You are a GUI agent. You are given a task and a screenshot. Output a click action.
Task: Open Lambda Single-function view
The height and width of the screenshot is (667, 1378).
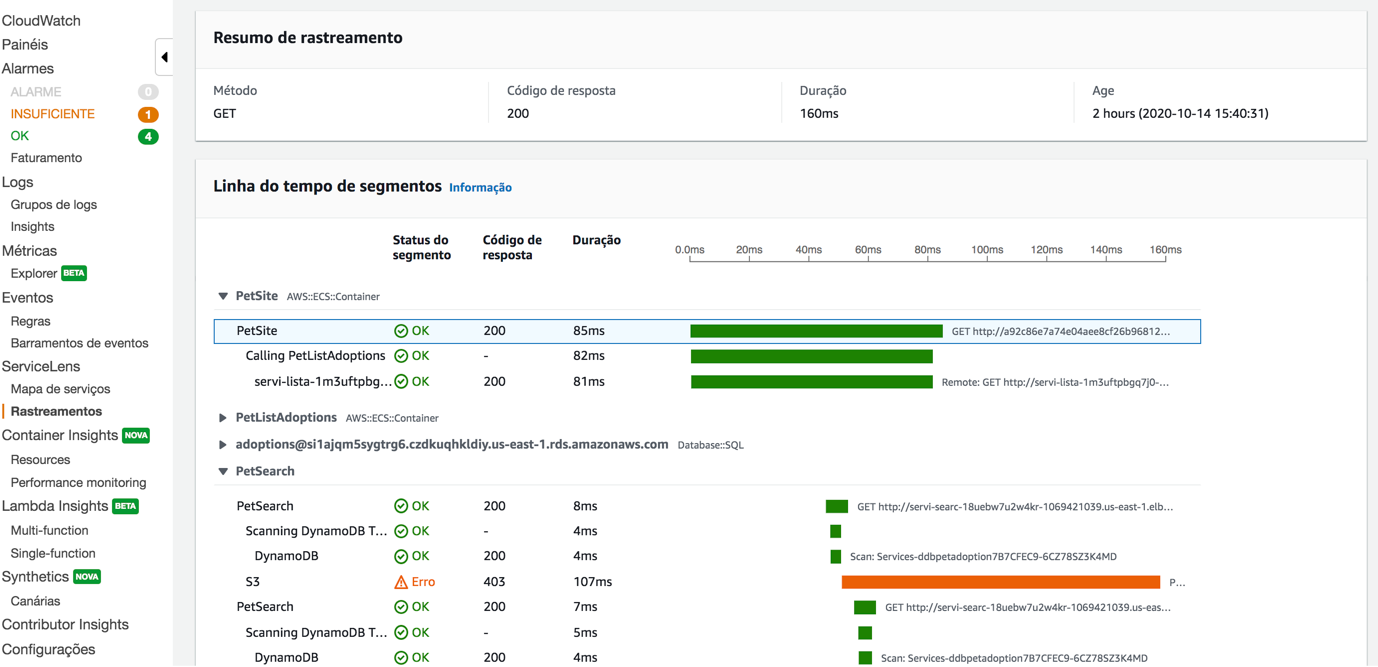tap(53, 553)
